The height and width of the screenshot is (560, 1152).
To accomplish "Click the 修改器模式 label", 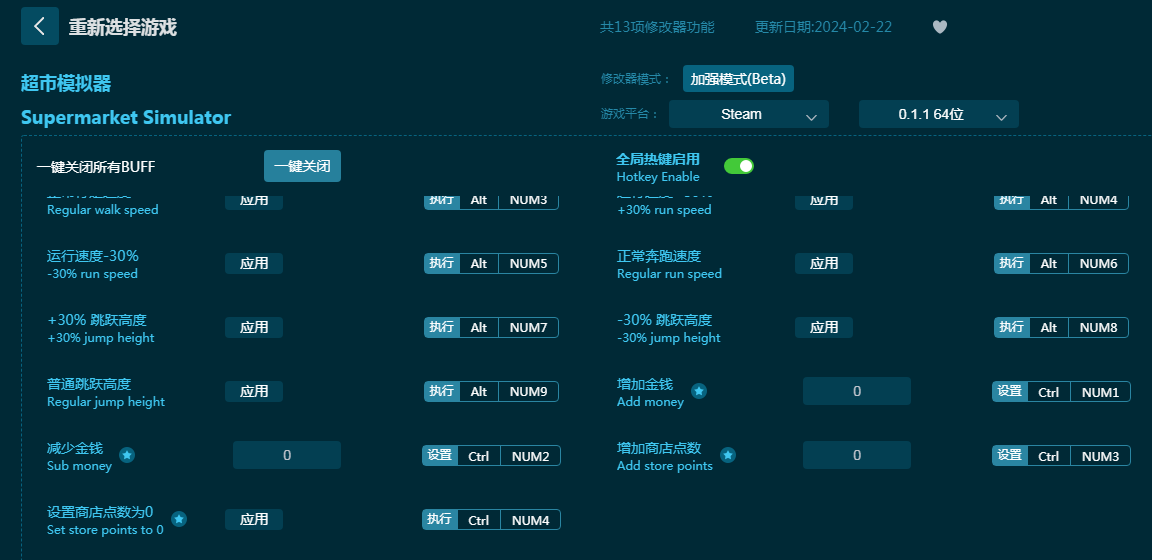I will (636, 79).
